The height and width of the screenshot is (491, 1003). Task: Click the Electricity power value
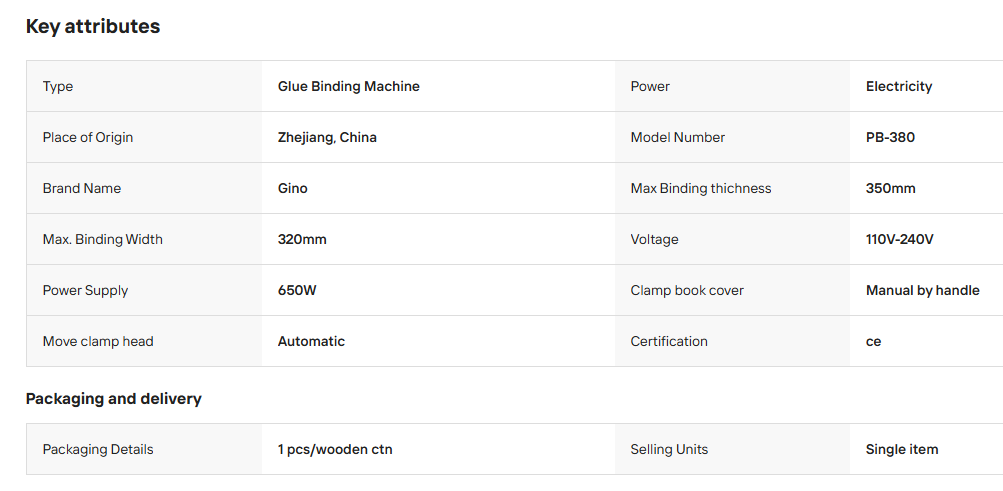point(899,86)
